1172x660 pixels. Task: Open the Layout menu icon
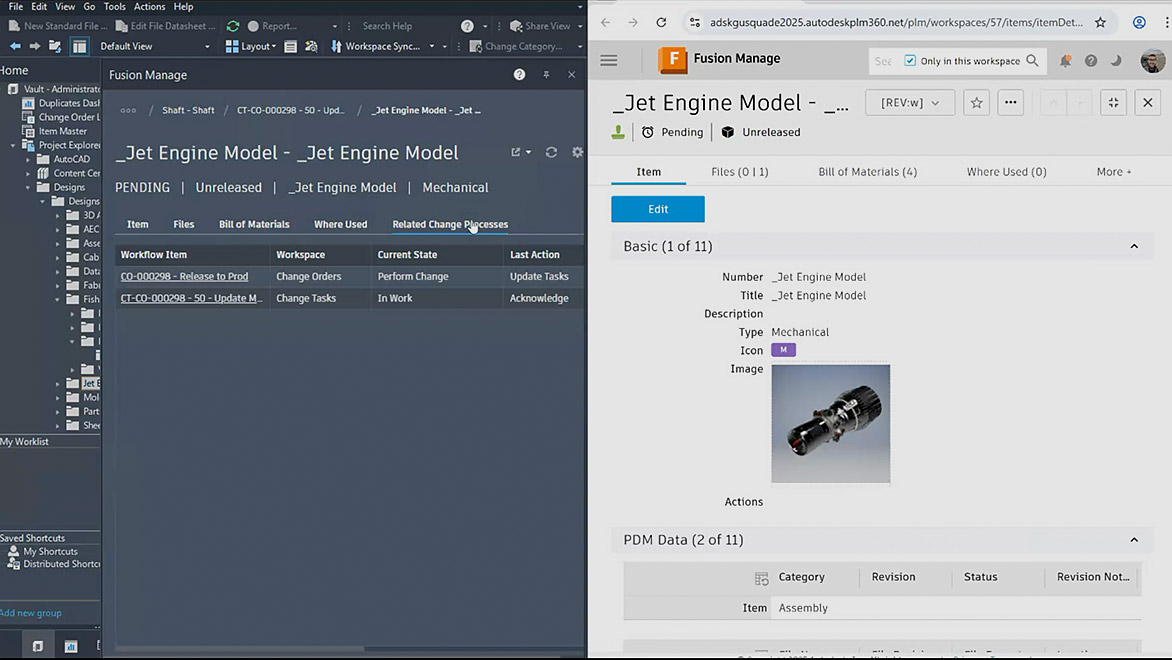[x=232, y=46]
